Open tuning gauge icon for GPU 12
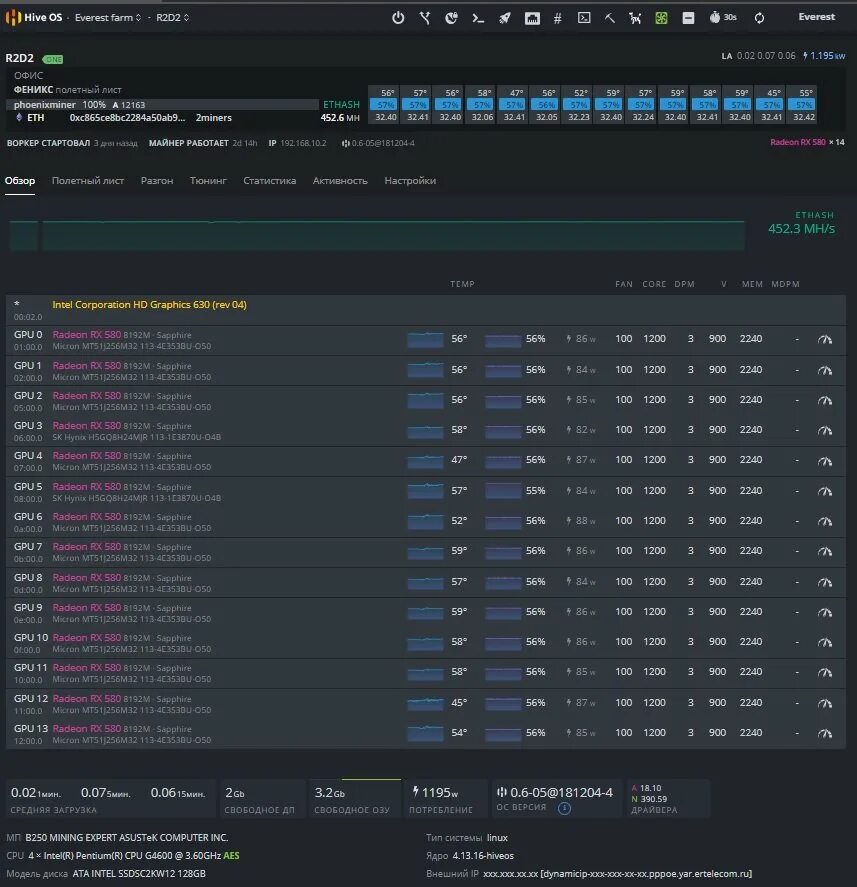 825,703
